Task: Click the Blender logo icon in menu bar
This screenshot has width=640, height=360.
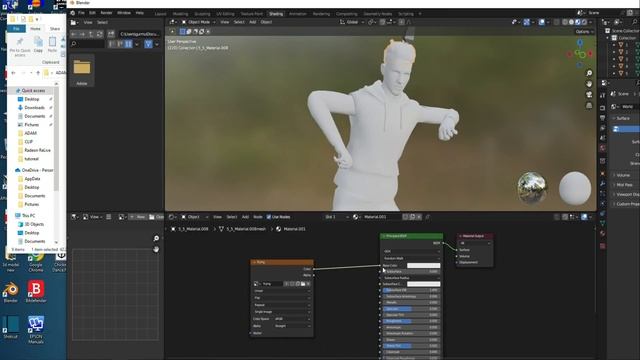Action: click(x=73, y=13)
